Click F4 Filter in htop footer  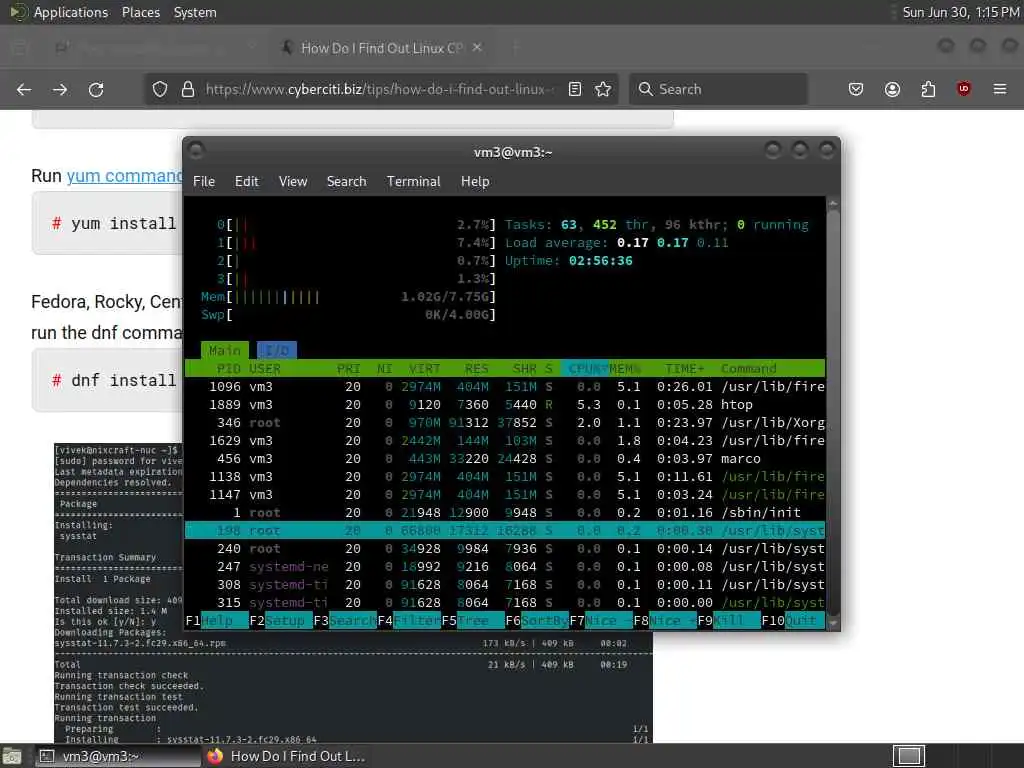tap(409, 620)
